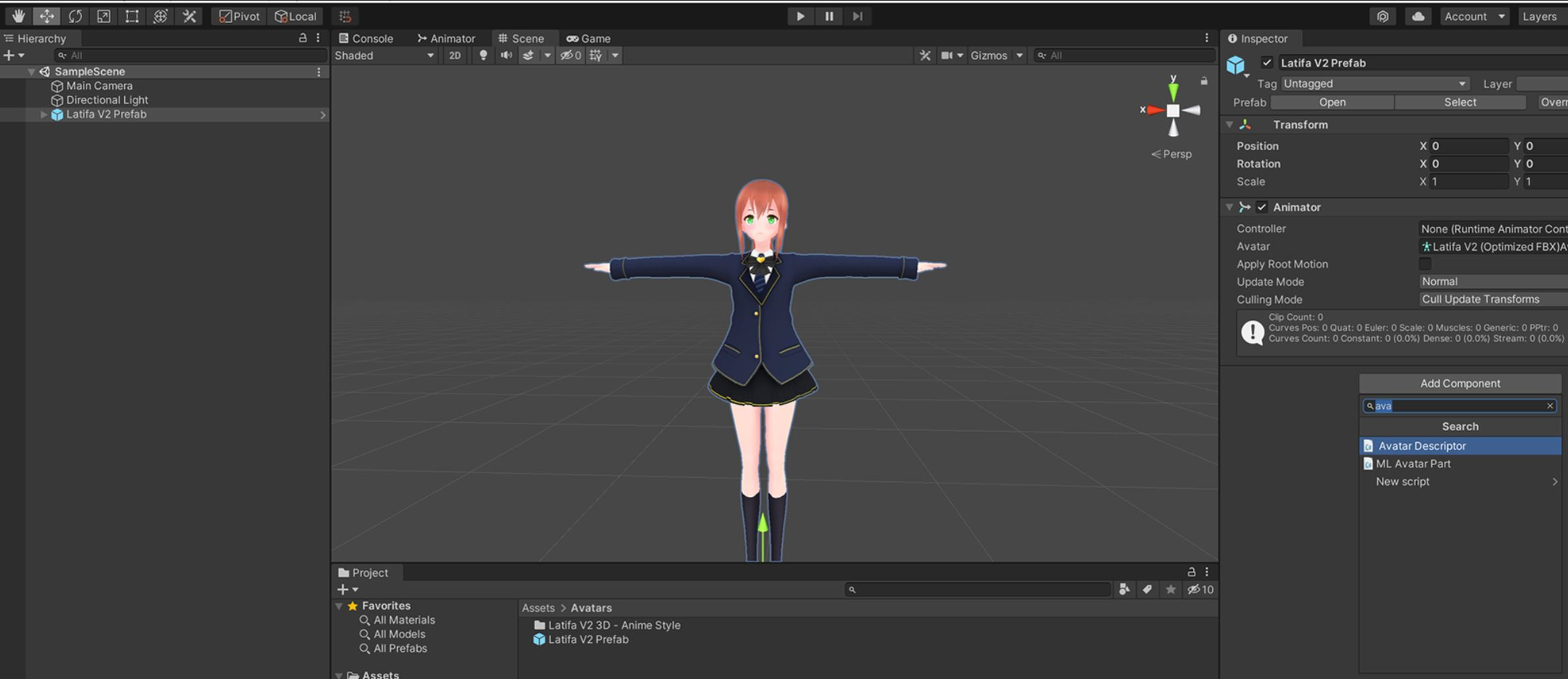Select Main Camera in Hierarchy
1568x679 pixels.
point(99,86)
